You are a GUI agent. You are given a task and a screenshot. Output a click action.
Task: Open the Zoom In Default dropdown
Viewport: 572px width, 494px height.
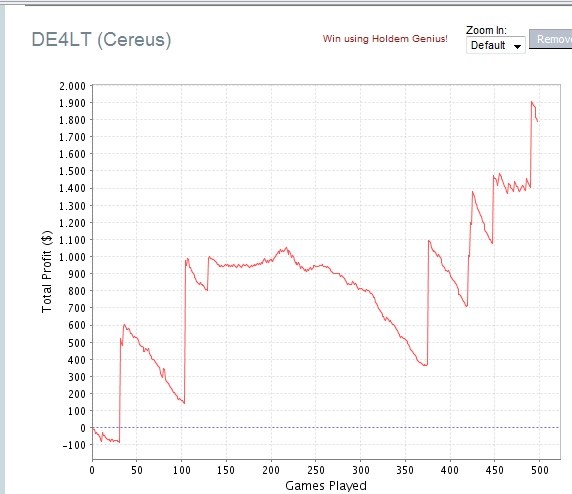click(x=496, y=45)
